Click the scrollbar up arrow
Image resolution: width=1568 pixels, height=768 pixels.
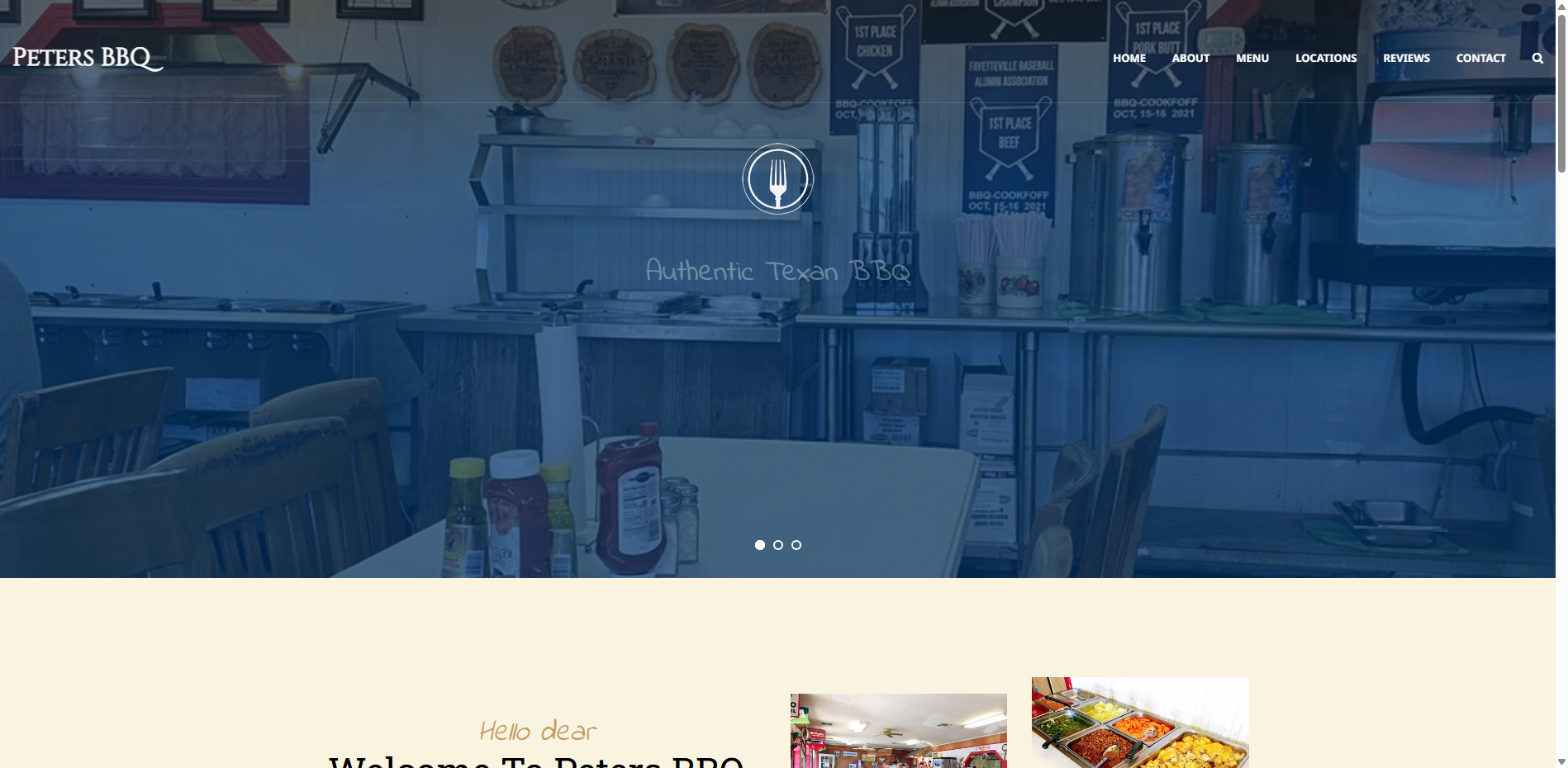1561,7
